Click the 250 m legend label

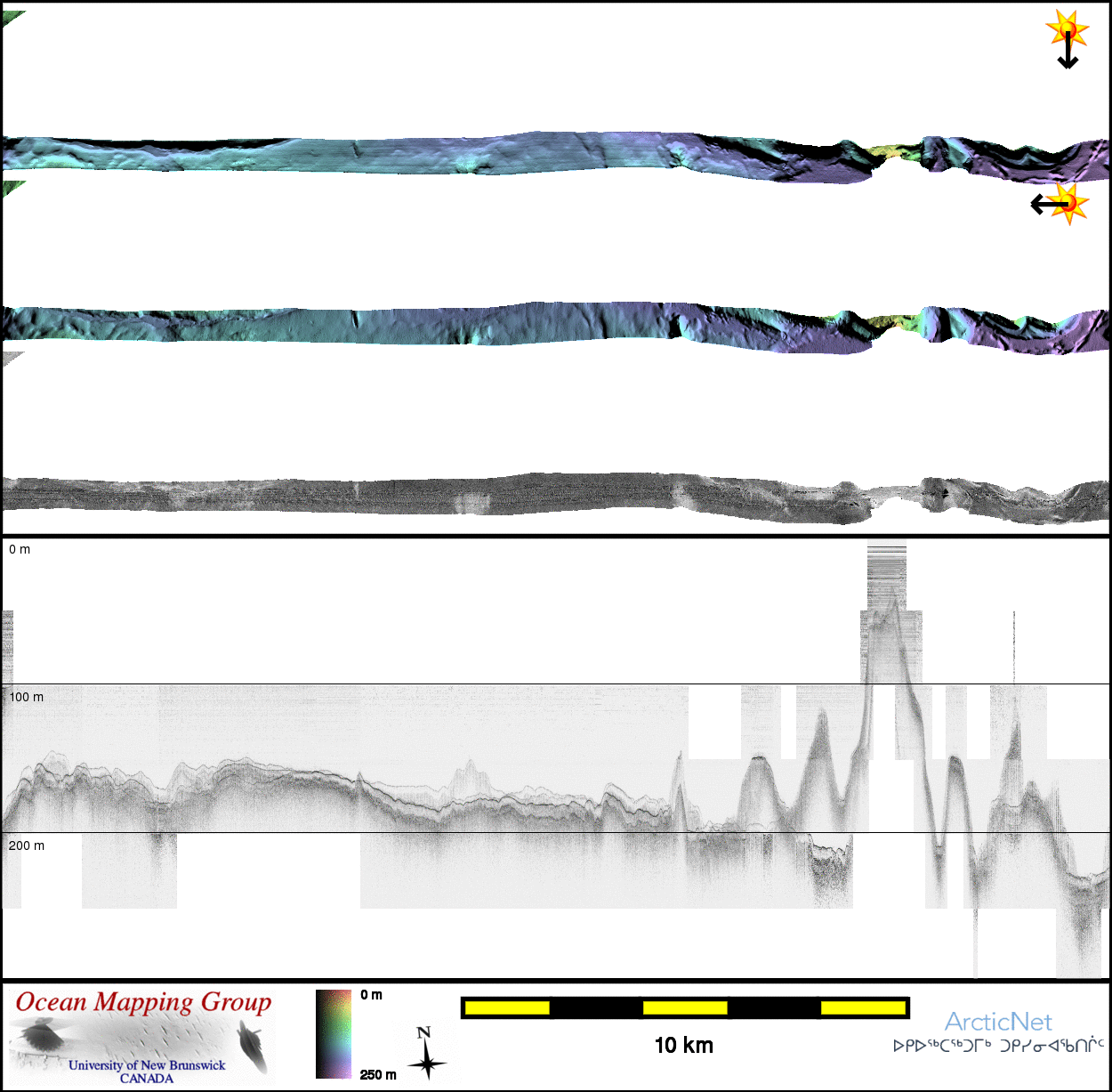click(x=378, y=1074)
